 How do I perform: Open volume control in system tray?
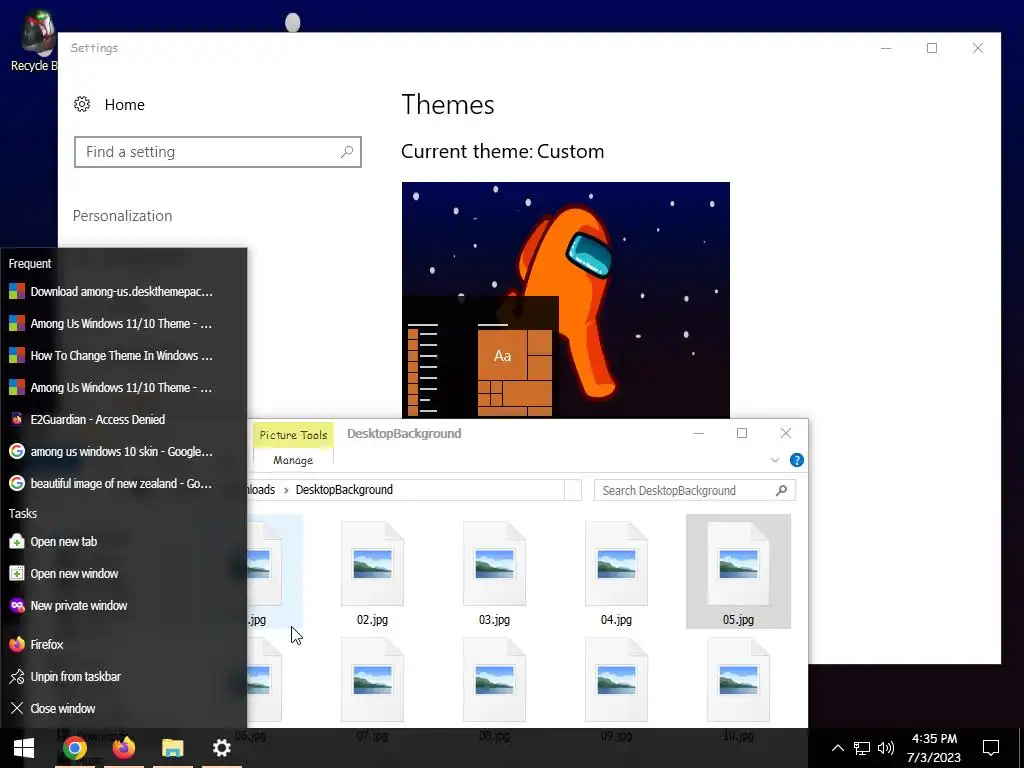pos(886,748)
